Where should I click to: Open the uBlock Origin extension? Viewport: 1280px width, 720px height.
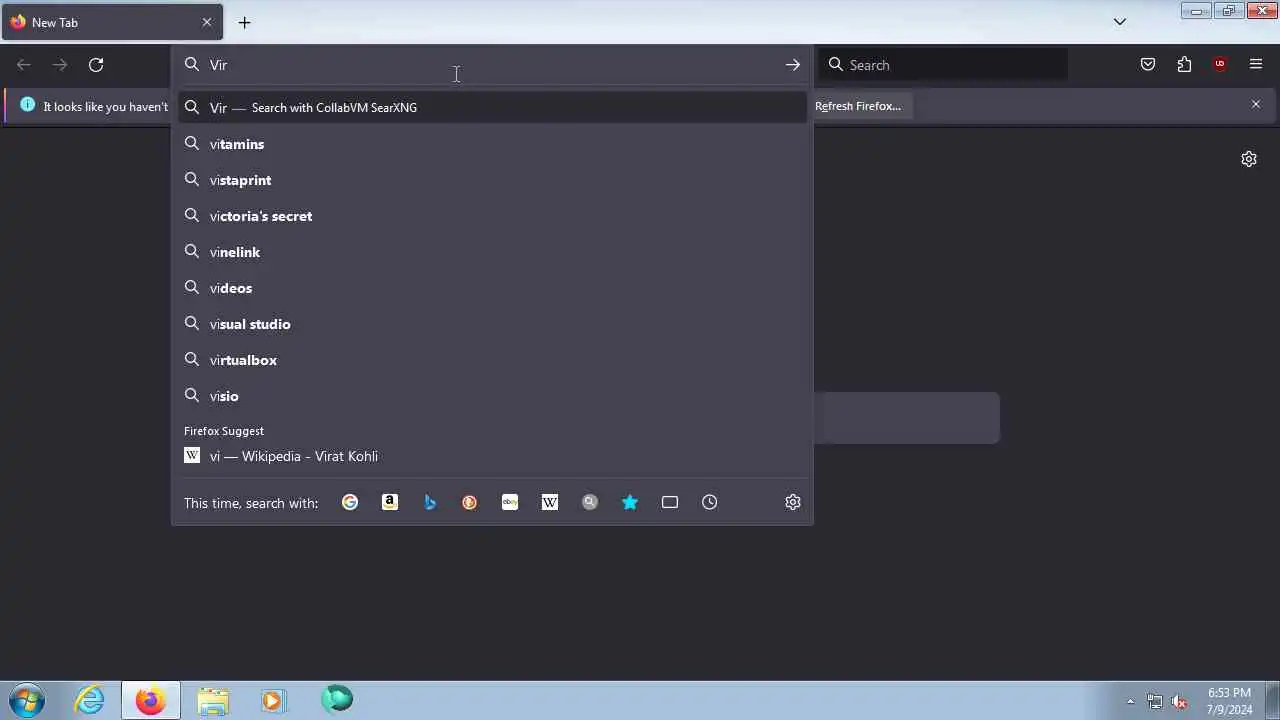(1219, 65)
